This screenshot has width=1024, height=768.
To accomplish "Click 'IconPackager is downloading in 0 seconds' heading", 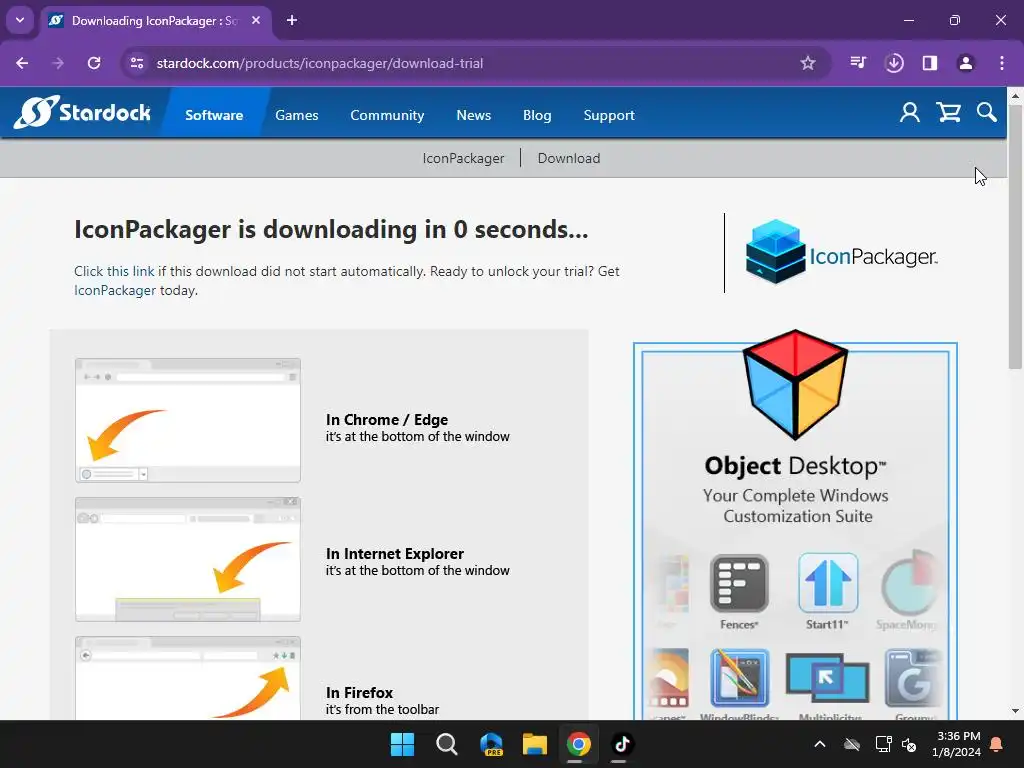I will 331,230.
